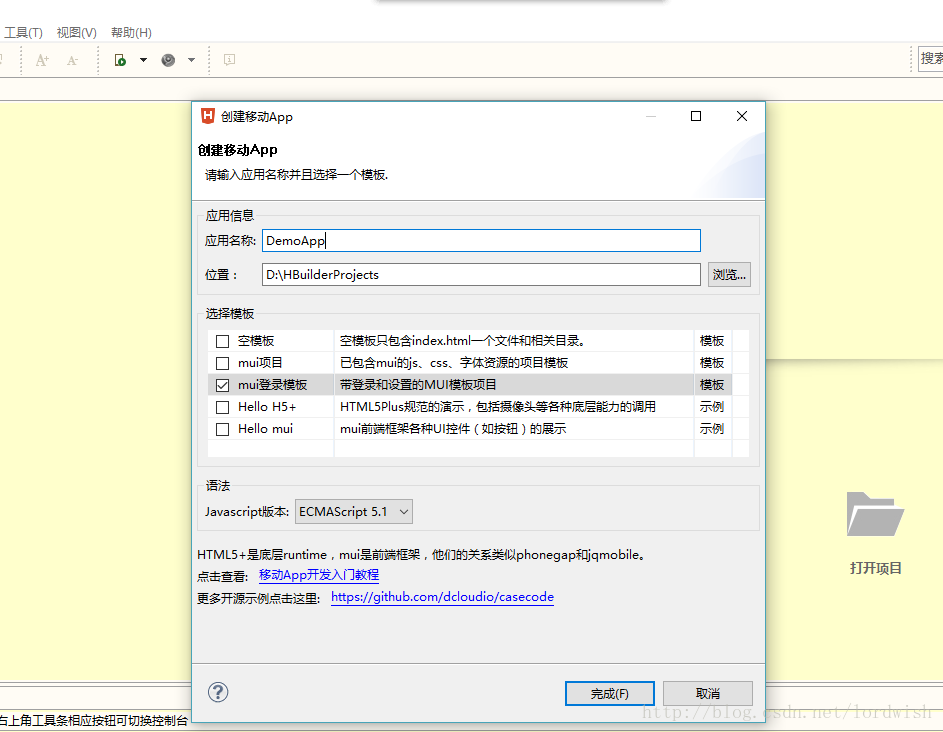Check the Hello mui example checkbox
This screenshot has width=943, height=732.
click(x=223, y=429)
